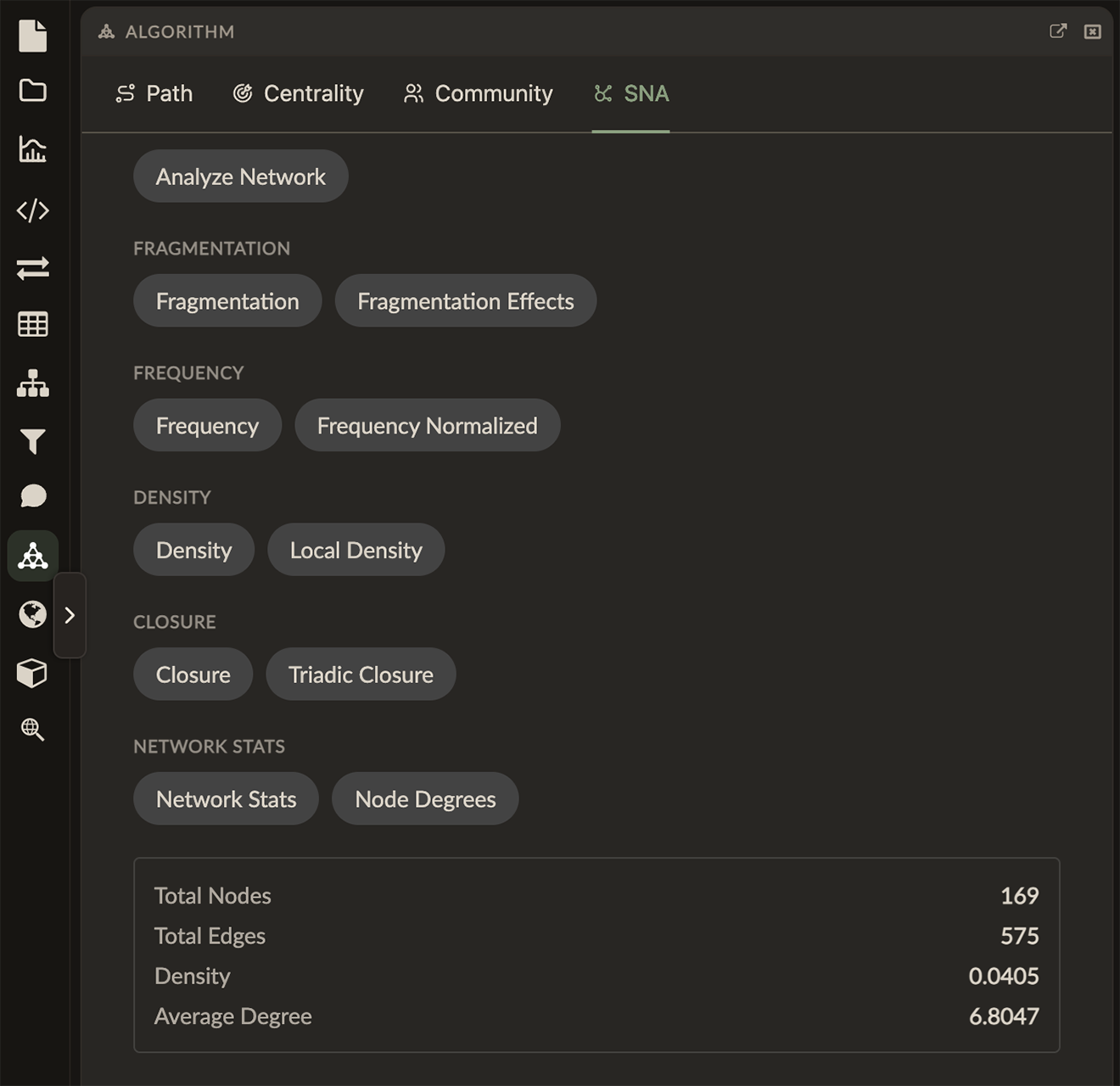This screenshot has height=1086, width=1120.
Task: Click the NETWORK STATS section heading
Action: (x=209, y=747)
